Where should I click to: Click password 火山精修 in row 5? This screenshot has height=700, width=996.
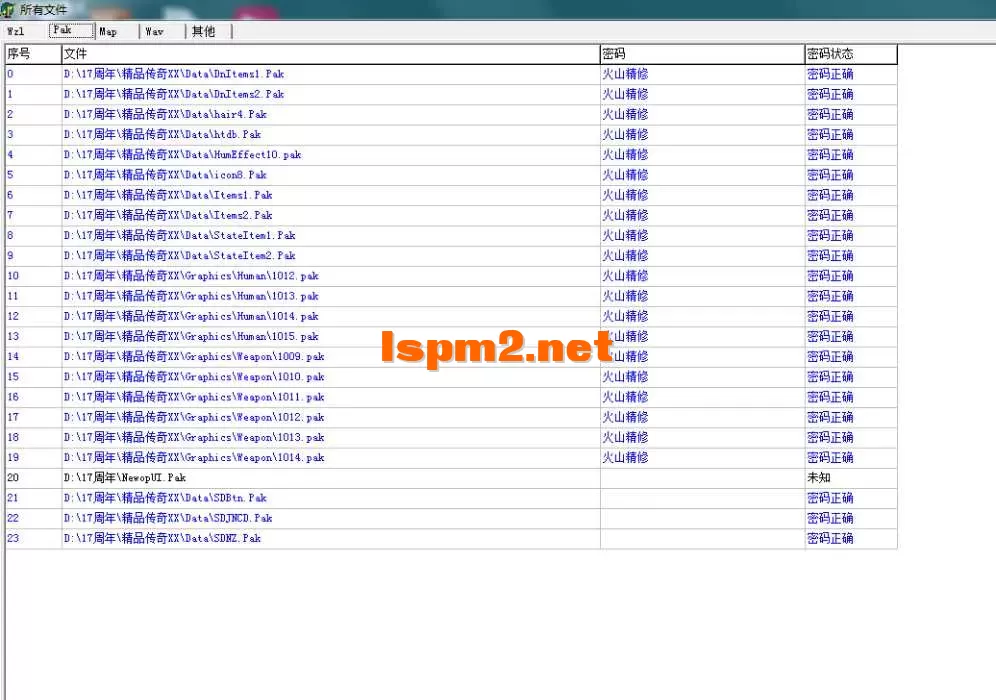pyautogui.click(x=625, y=175)
